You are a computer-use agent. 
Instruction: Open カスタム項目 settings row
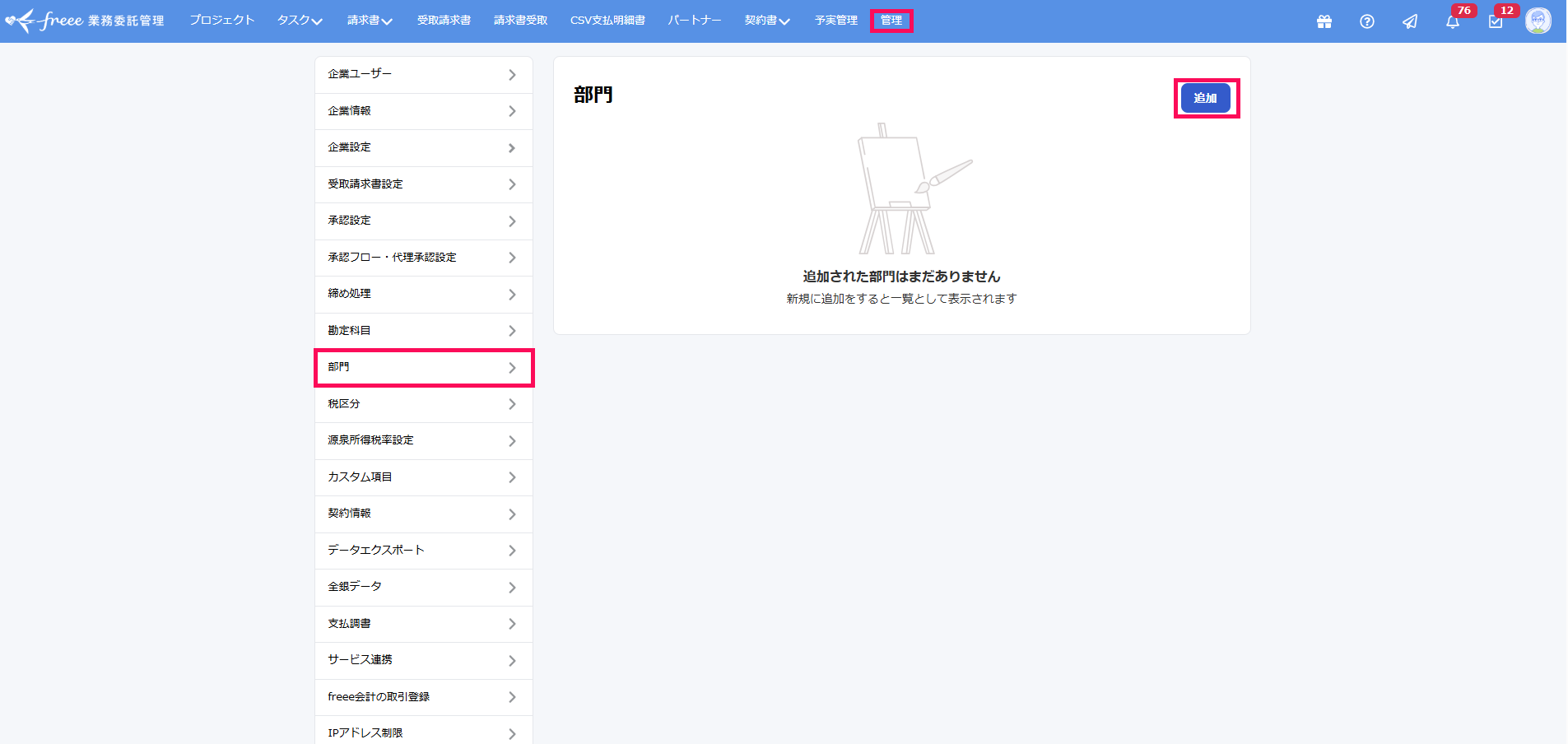coord(424,477)
